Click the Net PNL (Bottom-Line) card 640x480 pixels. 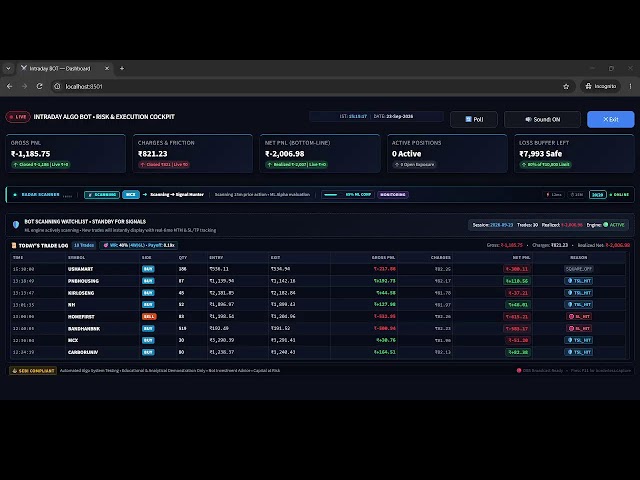(320, 153)
